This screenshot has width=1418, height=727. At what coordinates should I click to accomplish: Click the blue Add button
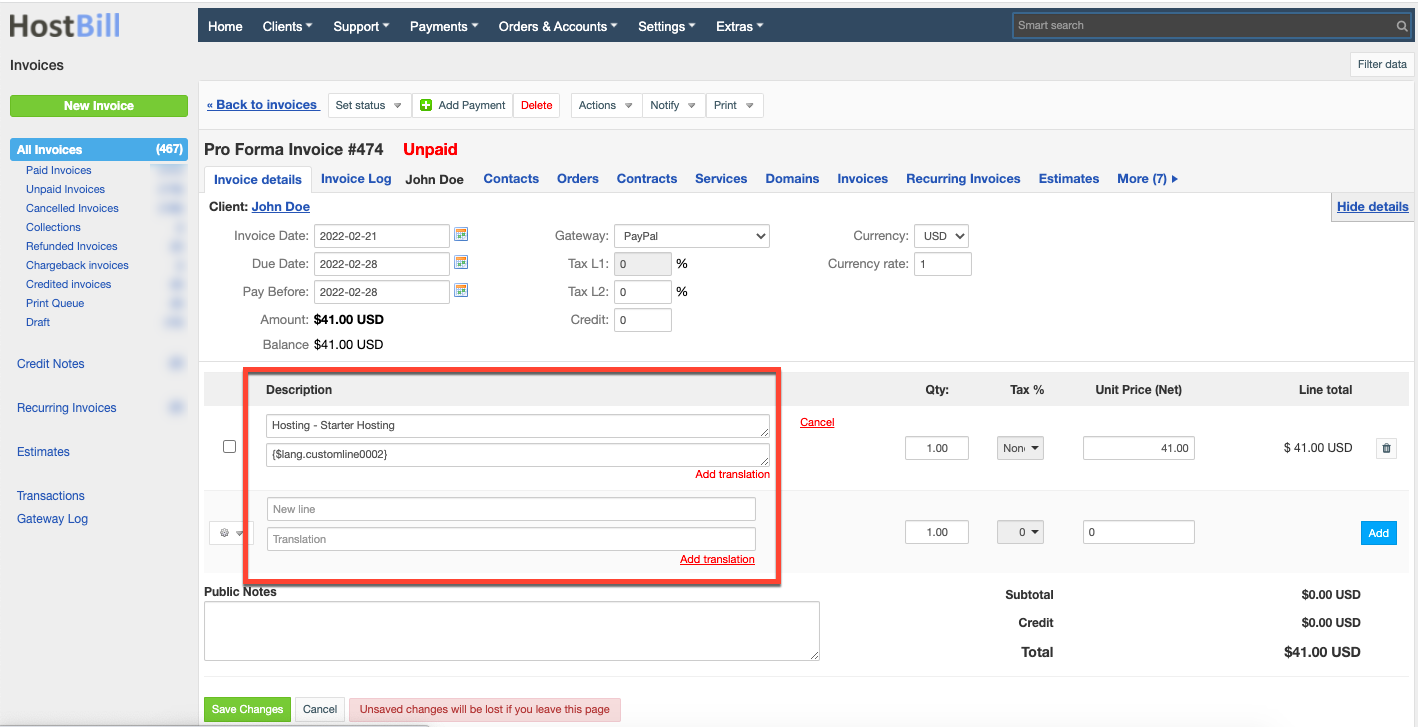pyautogui.click(x=1378, y=533)
